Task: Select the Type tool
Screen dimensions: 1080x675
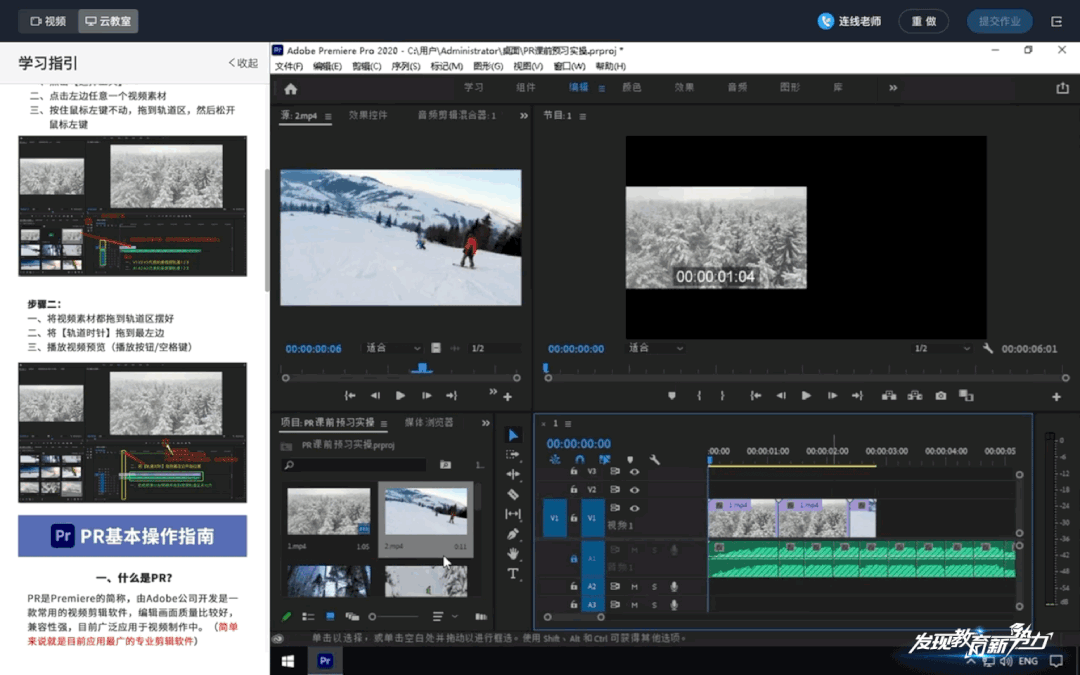Action: point(513,574)
